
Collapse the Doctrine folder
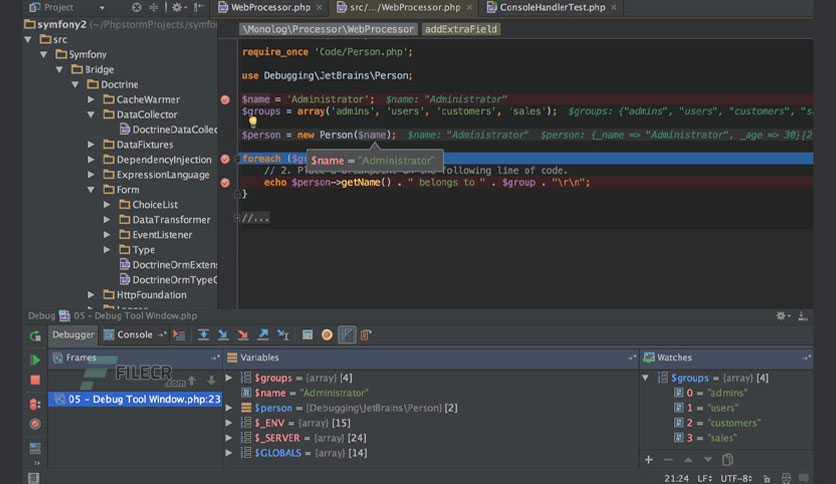pos(75,84)
